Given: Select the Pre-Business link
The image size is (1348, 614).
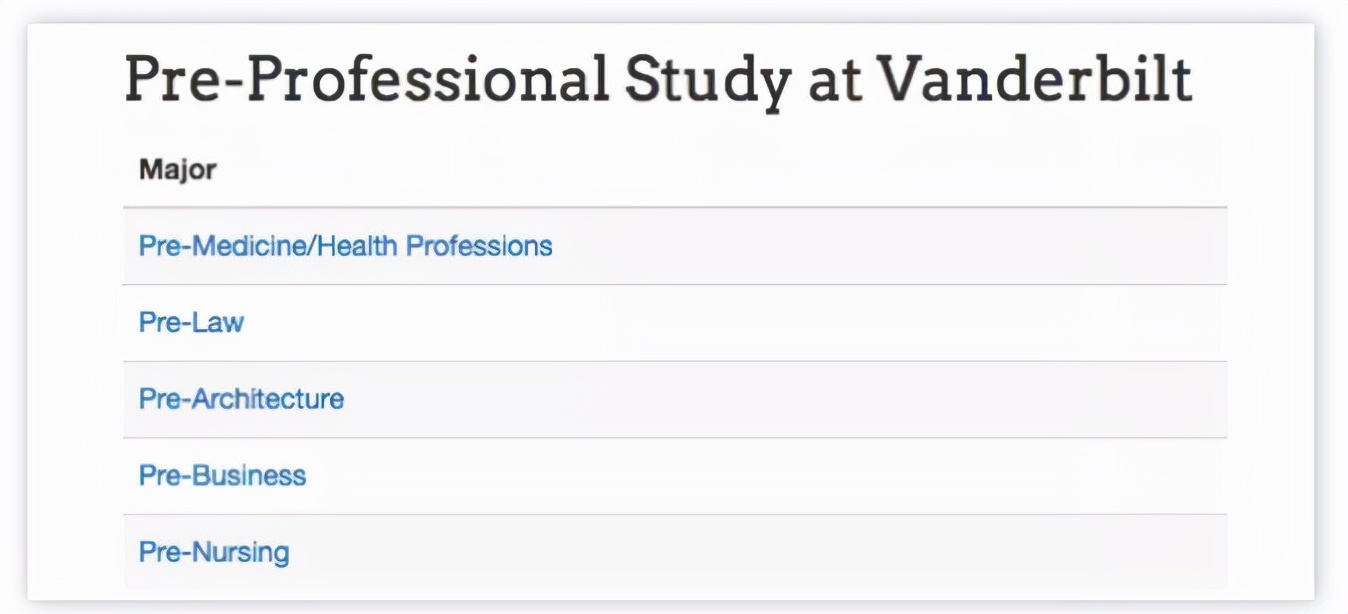Looking at the screenshot, I should point(222,475).
